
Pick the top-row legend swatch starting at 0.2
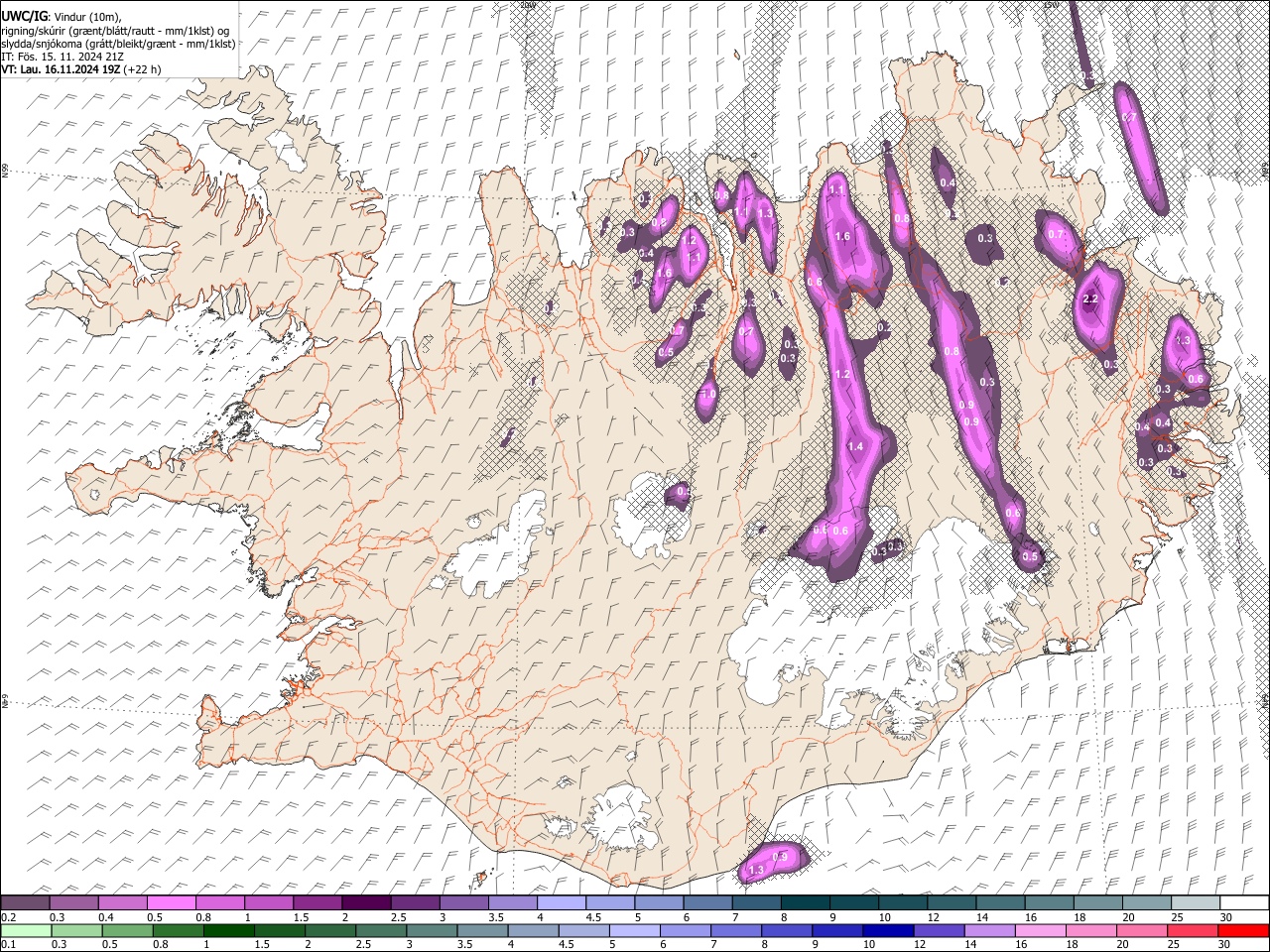point(25,902)
